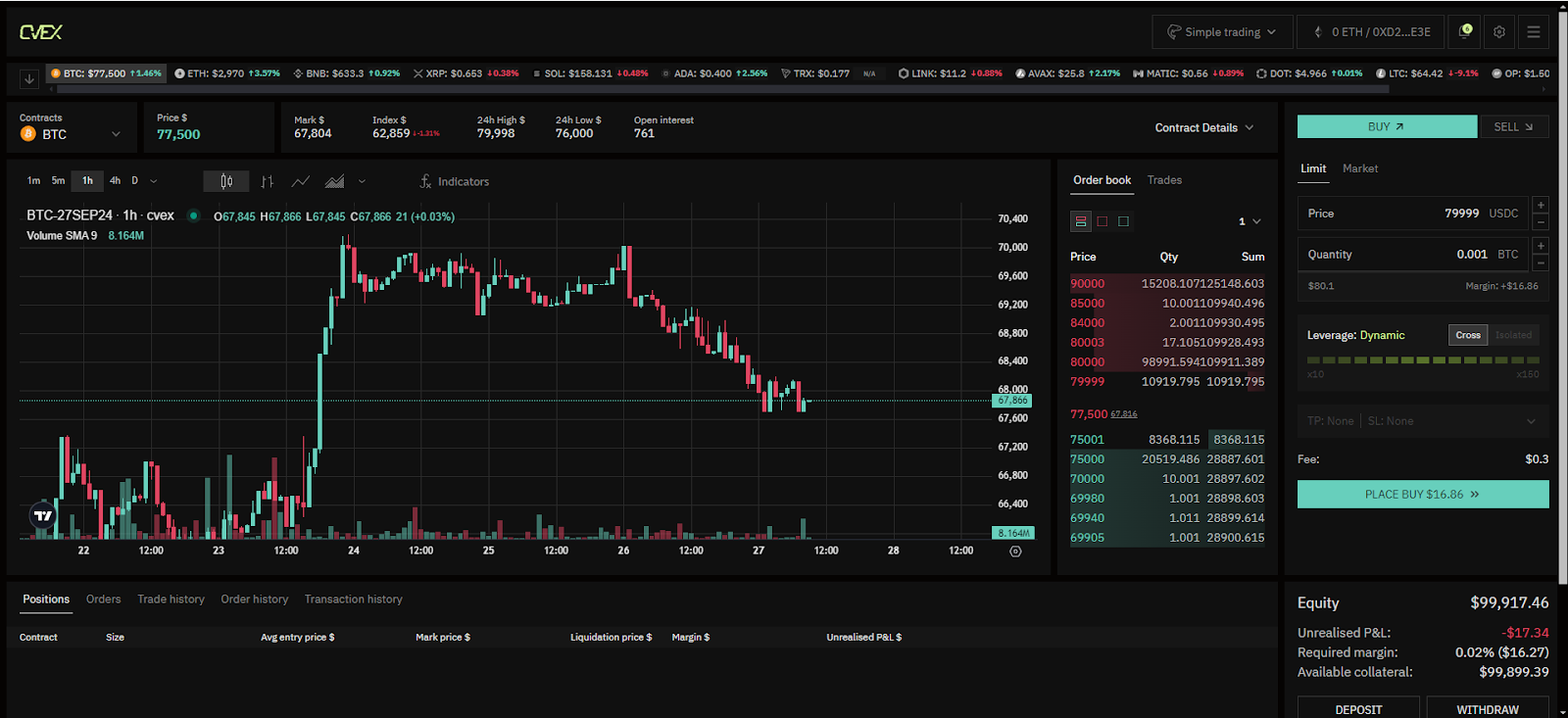Open the Order history tab
The height and width of the screenshot is (718, 1568).
tap(255, 599)
